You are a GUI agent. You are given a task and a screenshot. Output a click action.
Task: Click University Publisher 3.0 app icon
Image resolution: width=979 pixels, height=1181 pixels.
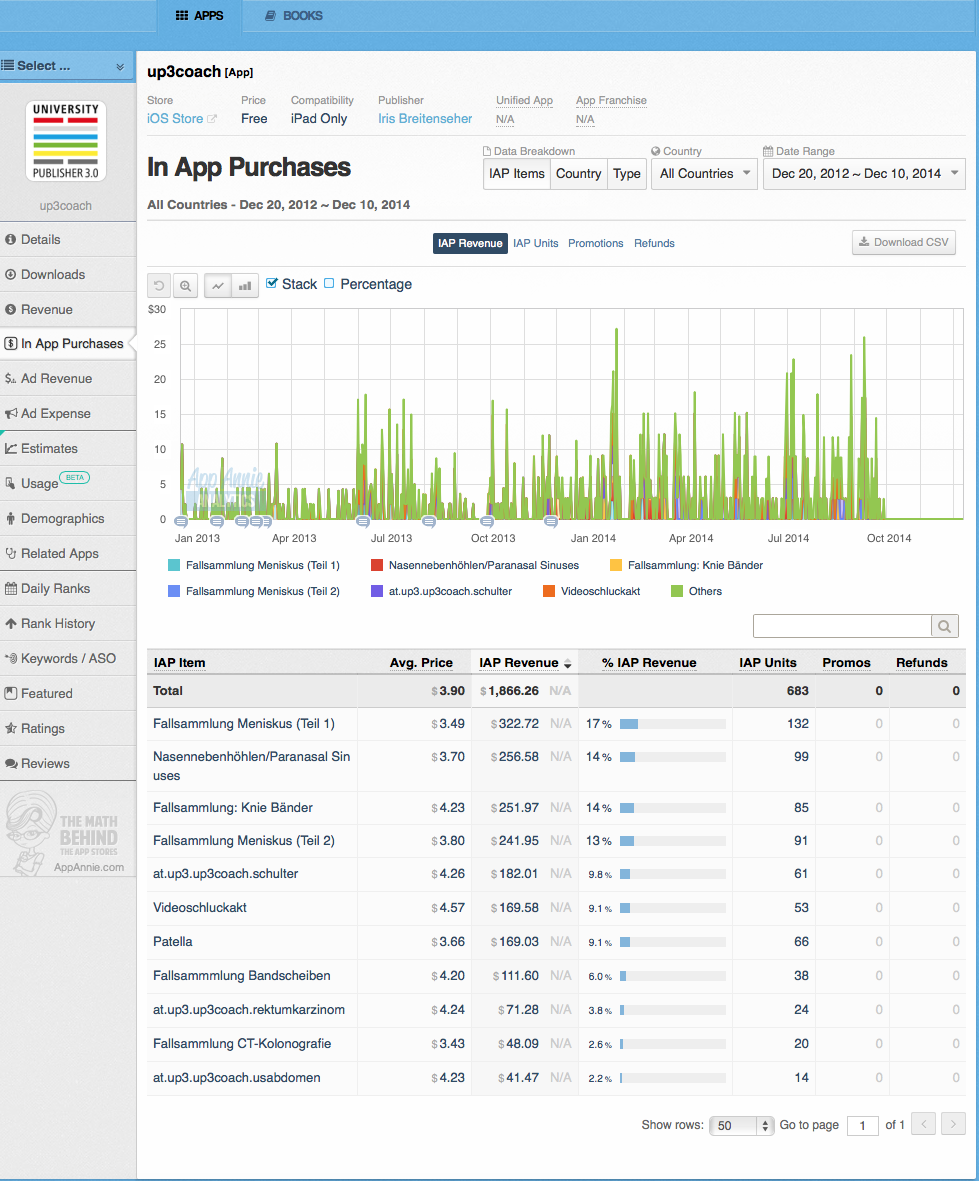tap(66, 141)
